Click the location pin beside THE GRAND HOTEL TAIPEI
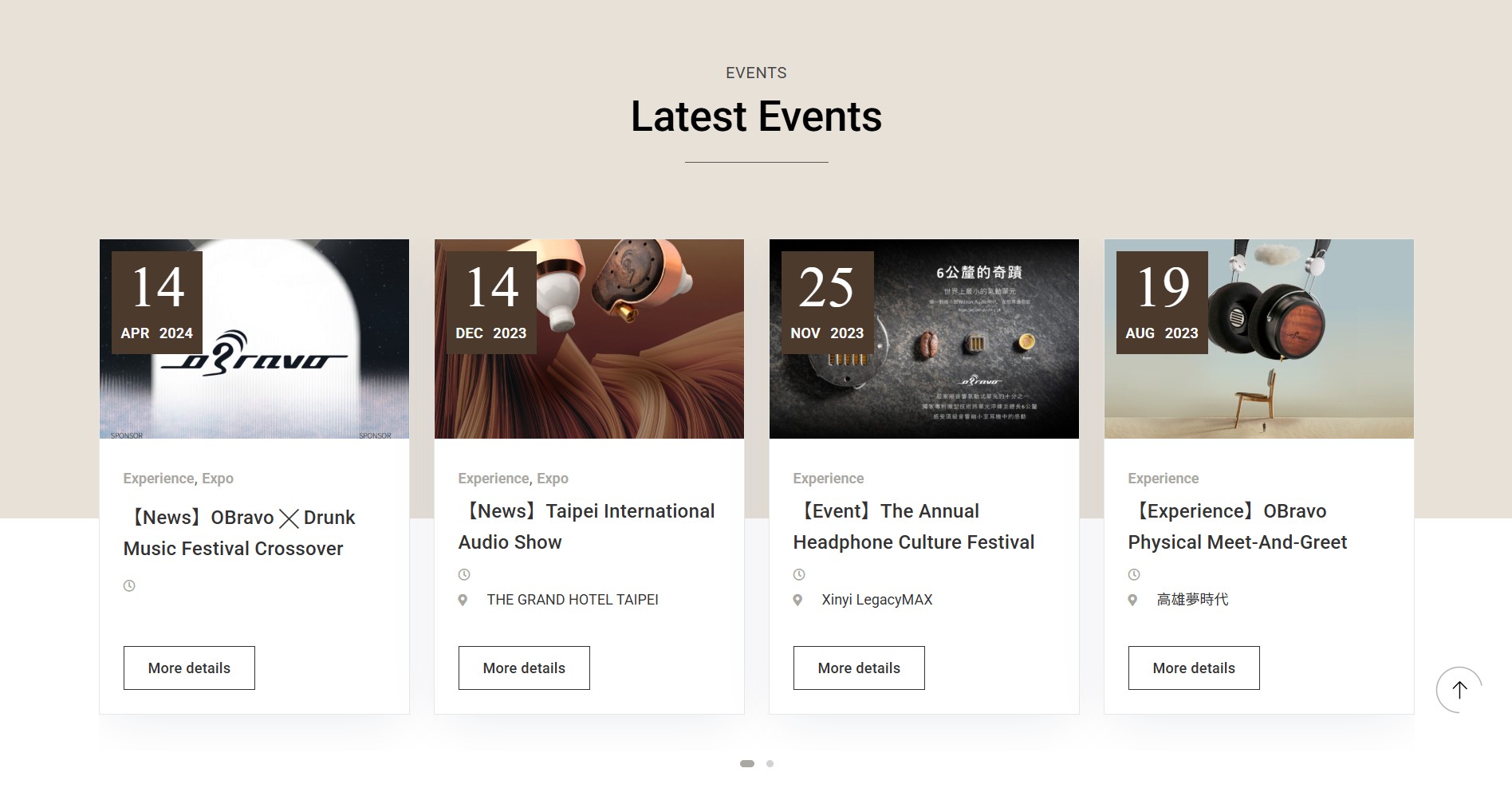 [x=463, y=600]
